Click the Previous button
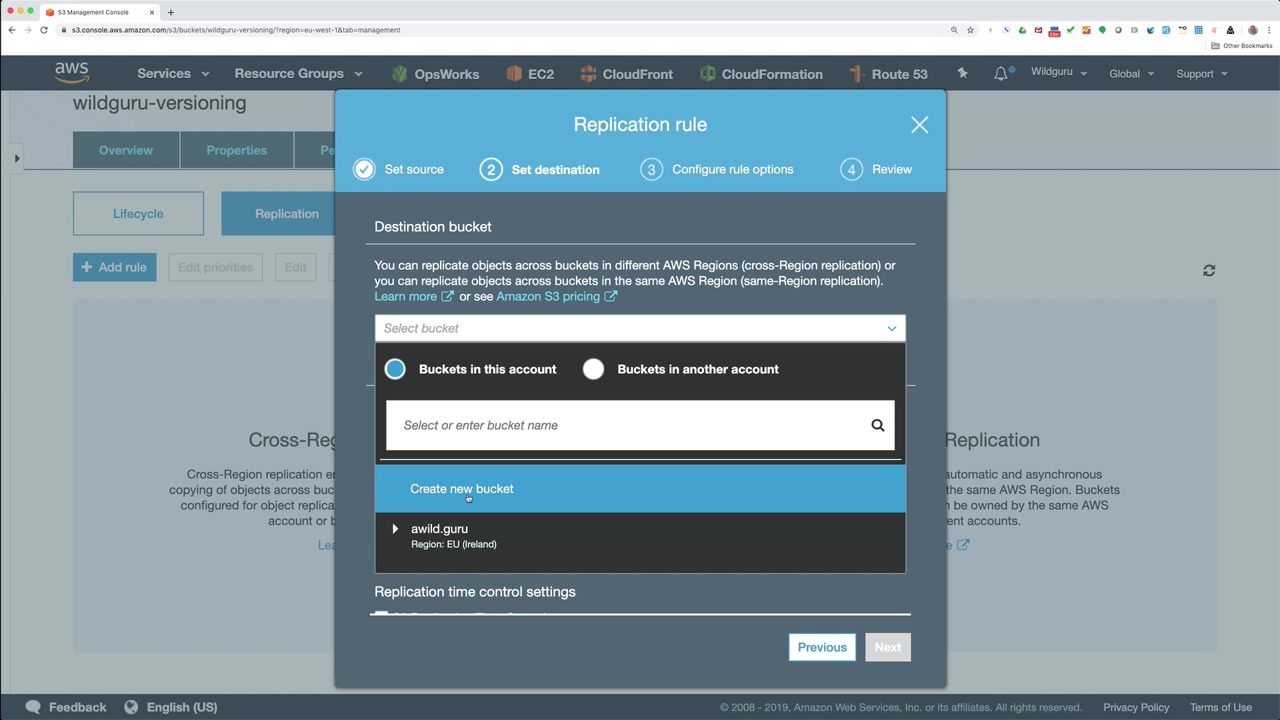Image resolution: width=1280 pixels, height=720 pixels. click(822, 647)
